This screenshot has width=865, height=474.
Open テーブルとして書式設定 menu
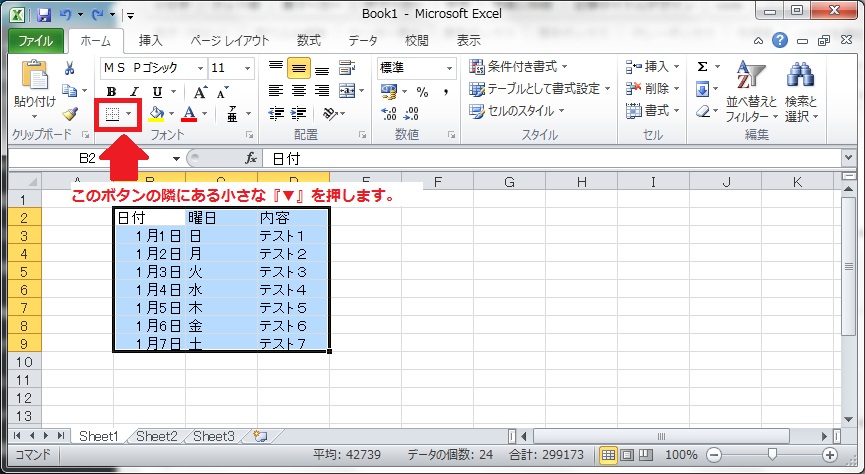[540, 89]
